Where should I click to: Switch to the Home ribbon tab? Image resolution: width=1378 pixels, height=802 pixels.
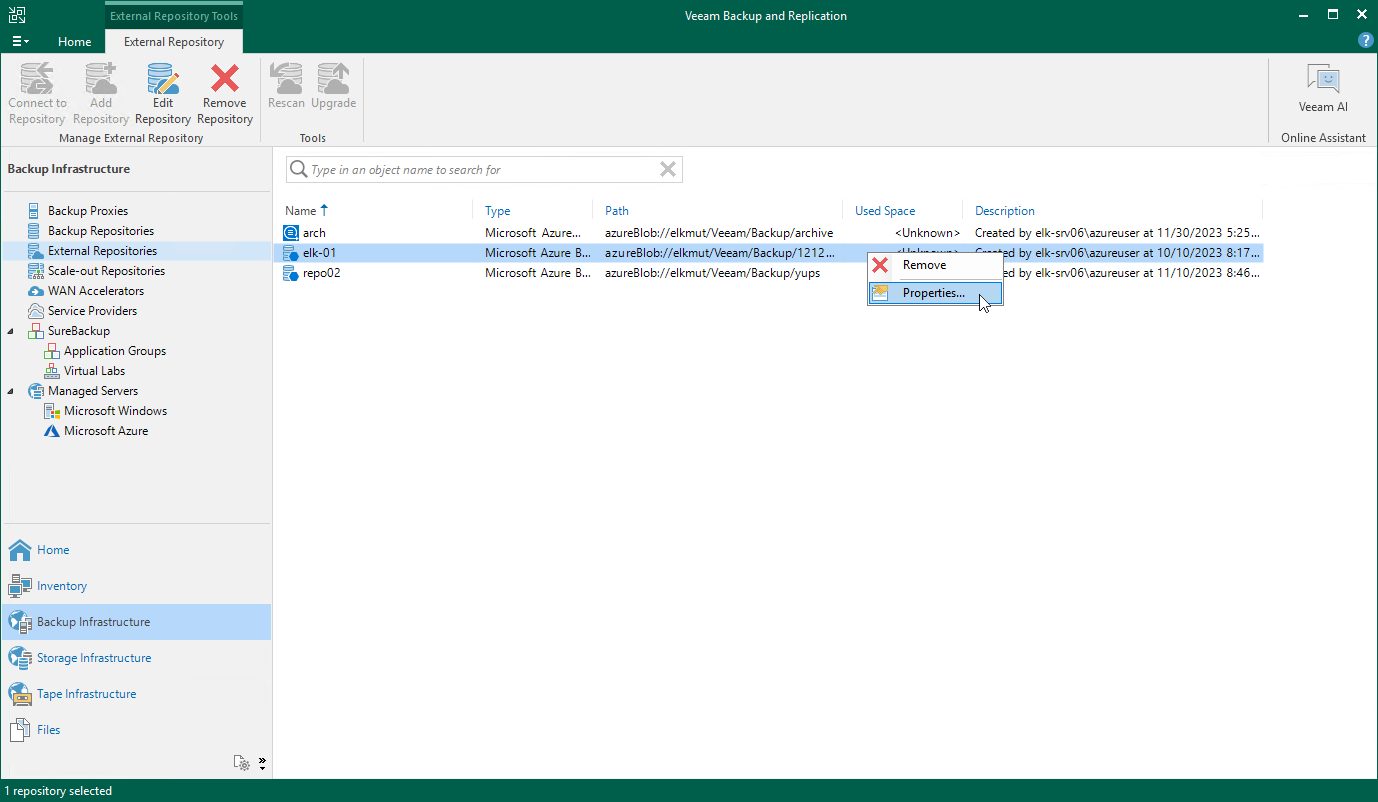tap(75, 42)
